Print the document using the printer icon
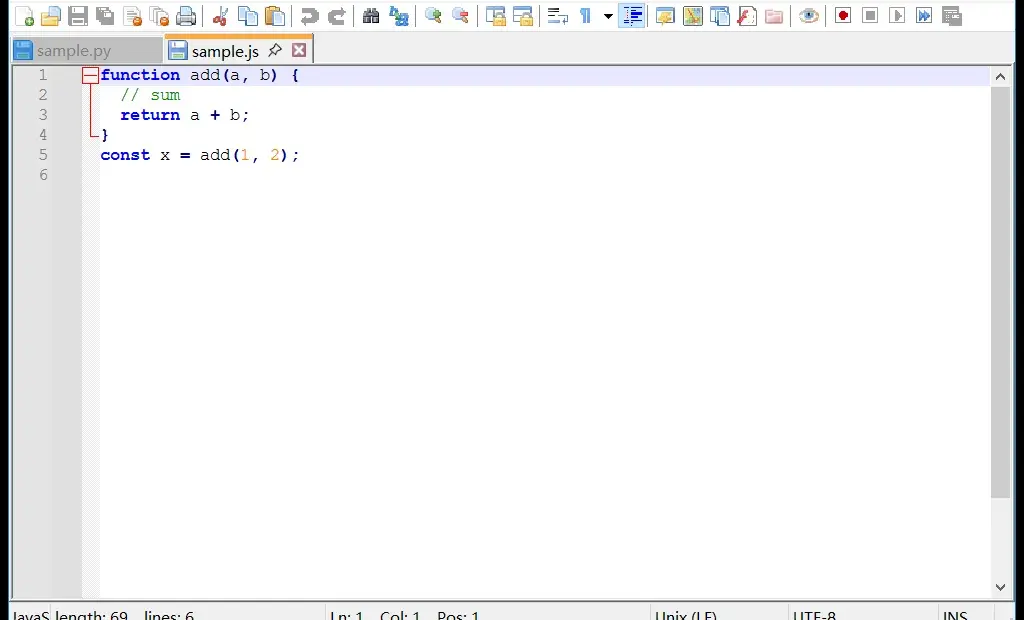 (186, 16)
